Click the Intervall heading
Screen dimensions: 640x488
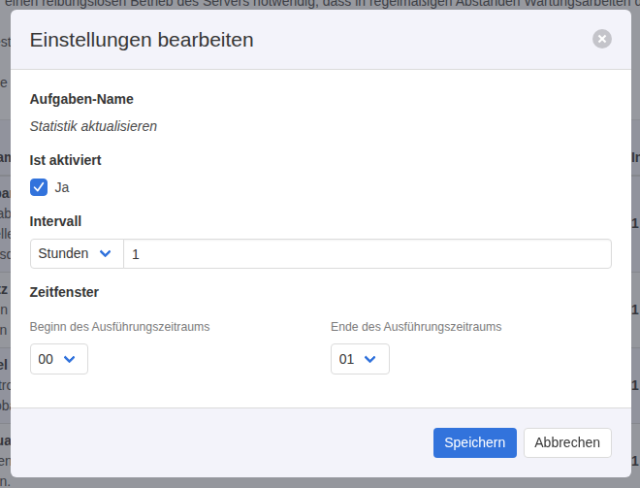[56, 221]
